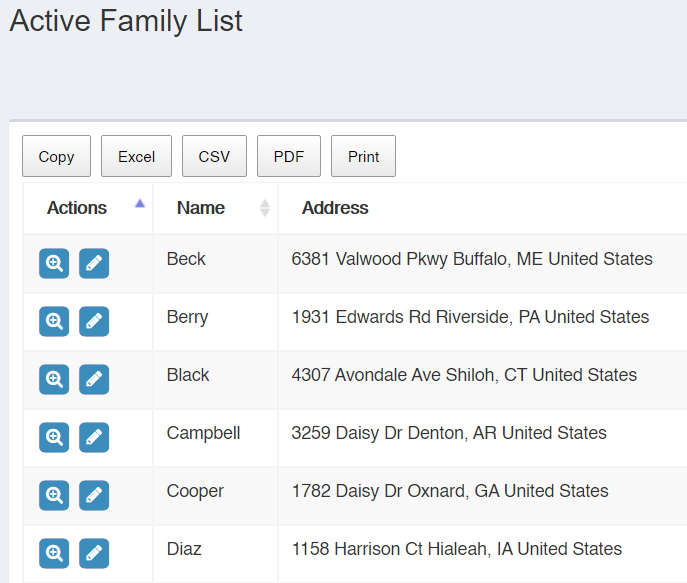View the Diaz family details
Viewport: 687px width, 583px height.
click(x=54, y=553)
